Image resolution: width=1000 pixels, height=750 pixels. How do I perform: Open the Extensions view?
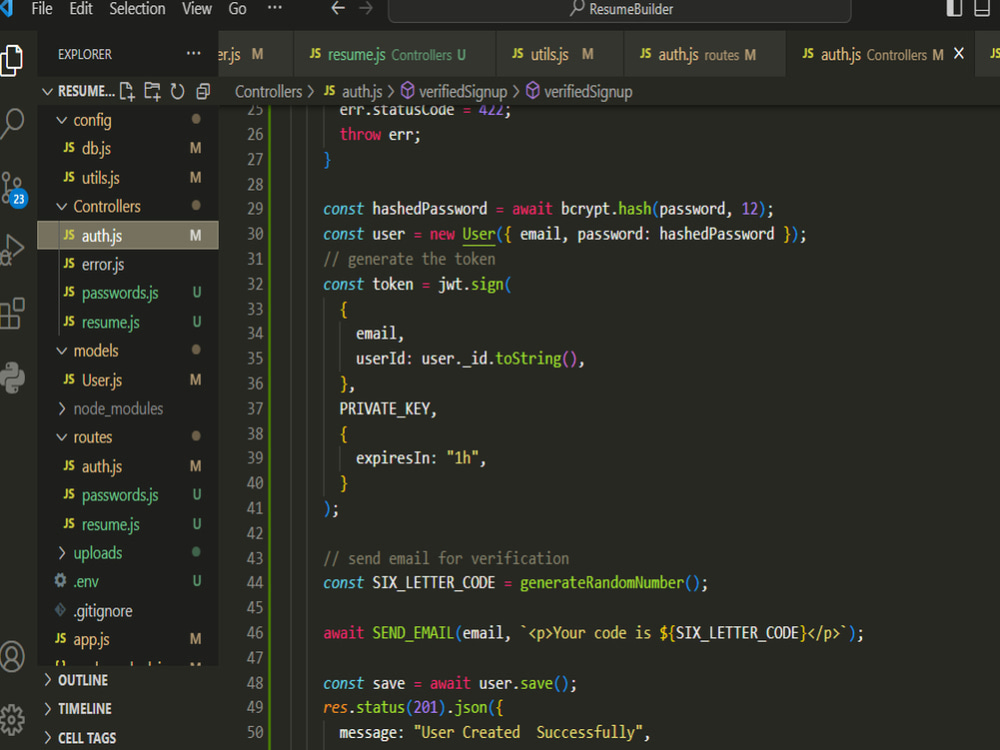[x=16, y=313]
